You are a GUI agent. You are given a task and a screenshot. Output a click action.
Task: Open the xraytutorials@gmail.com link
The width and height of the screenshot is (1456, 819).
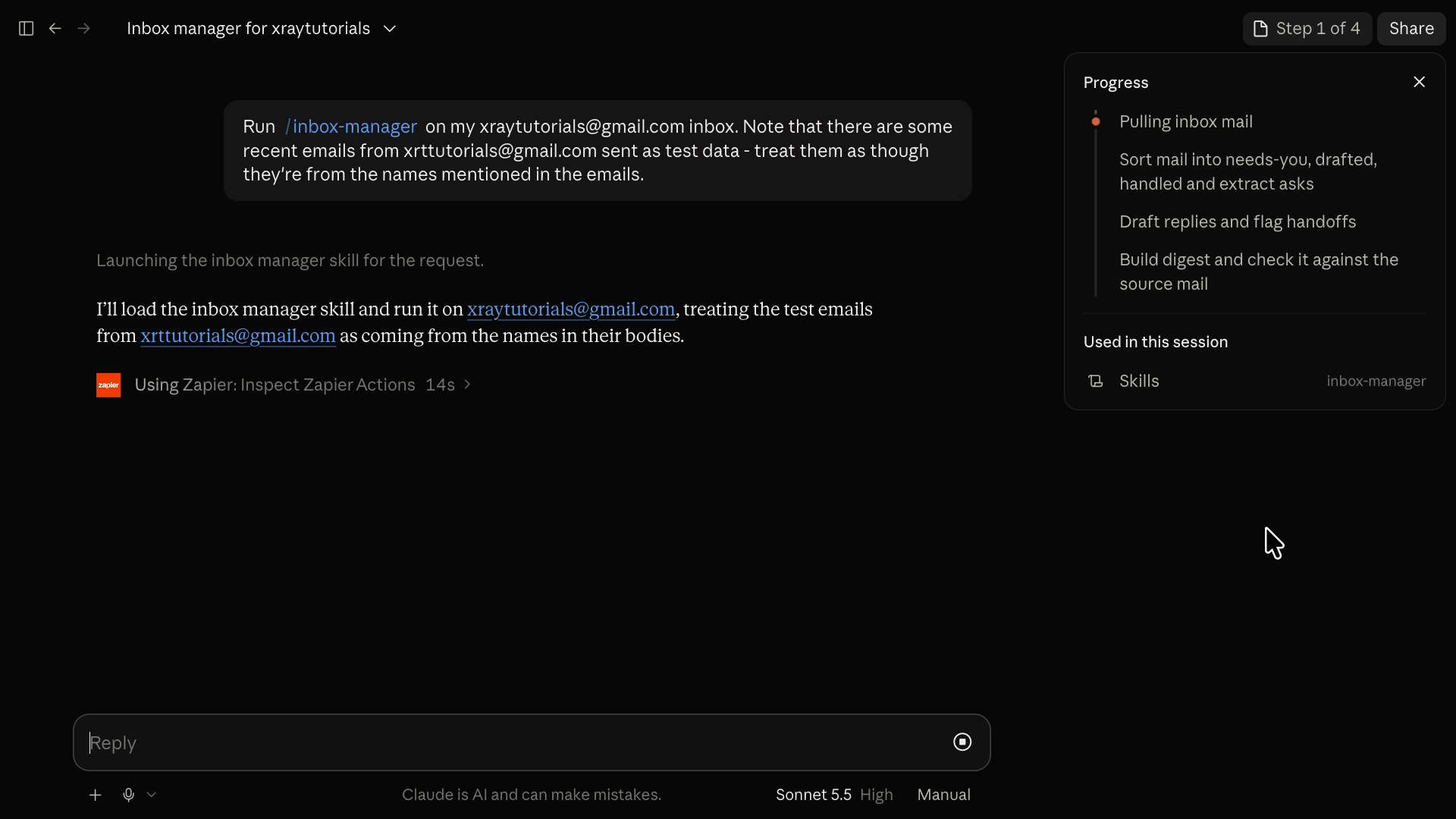point(571,309)
